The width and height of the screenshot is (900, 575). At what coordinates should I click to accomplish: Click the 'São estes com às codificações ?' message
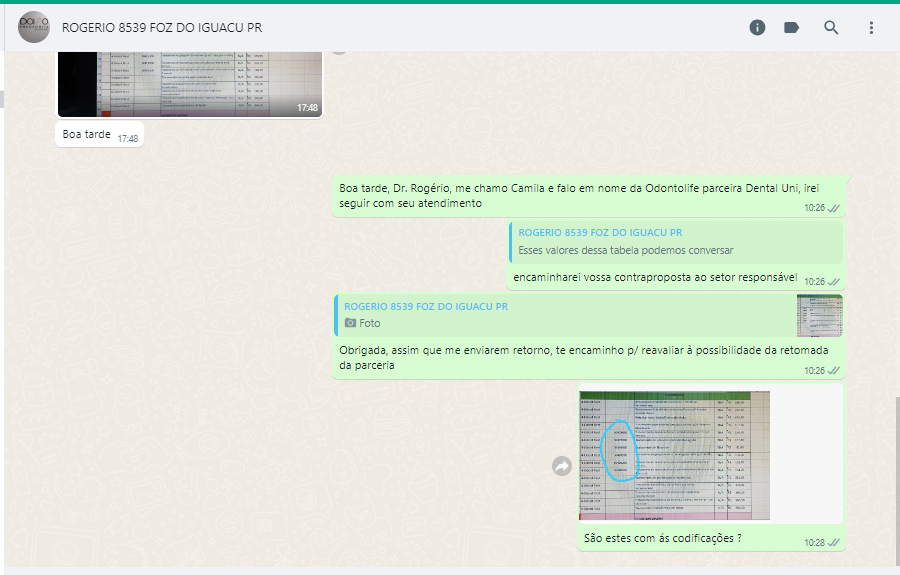click(x=662, y=539)
